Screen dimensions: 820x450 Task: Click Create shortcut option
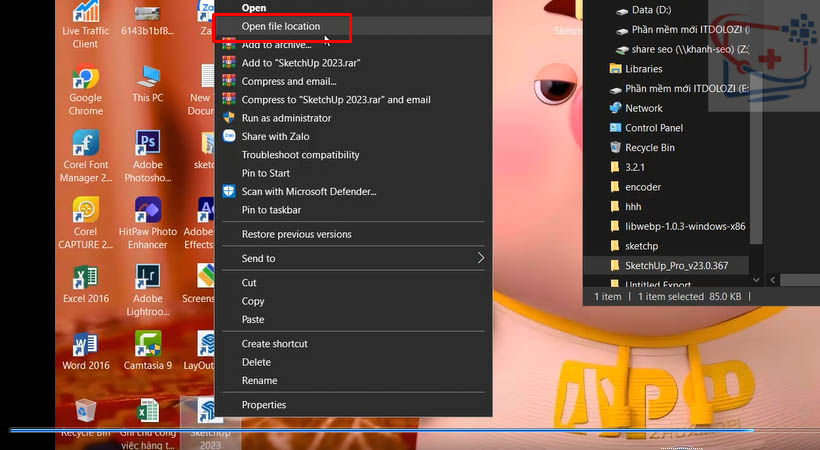click(274, 344)
